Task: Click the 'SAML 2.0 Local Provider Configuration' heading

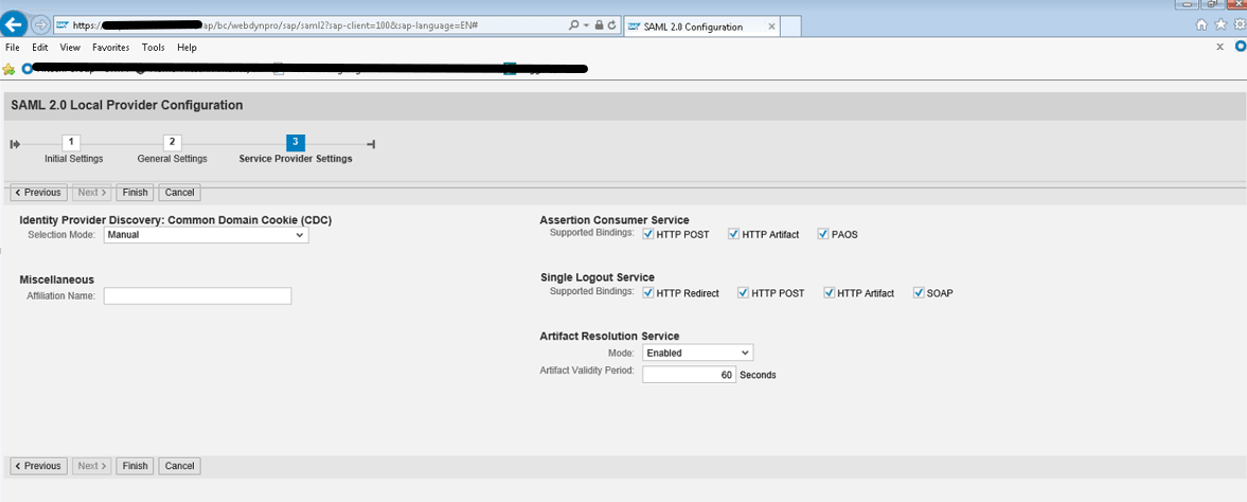Action: pyautogui.click(x=126, y=105)
